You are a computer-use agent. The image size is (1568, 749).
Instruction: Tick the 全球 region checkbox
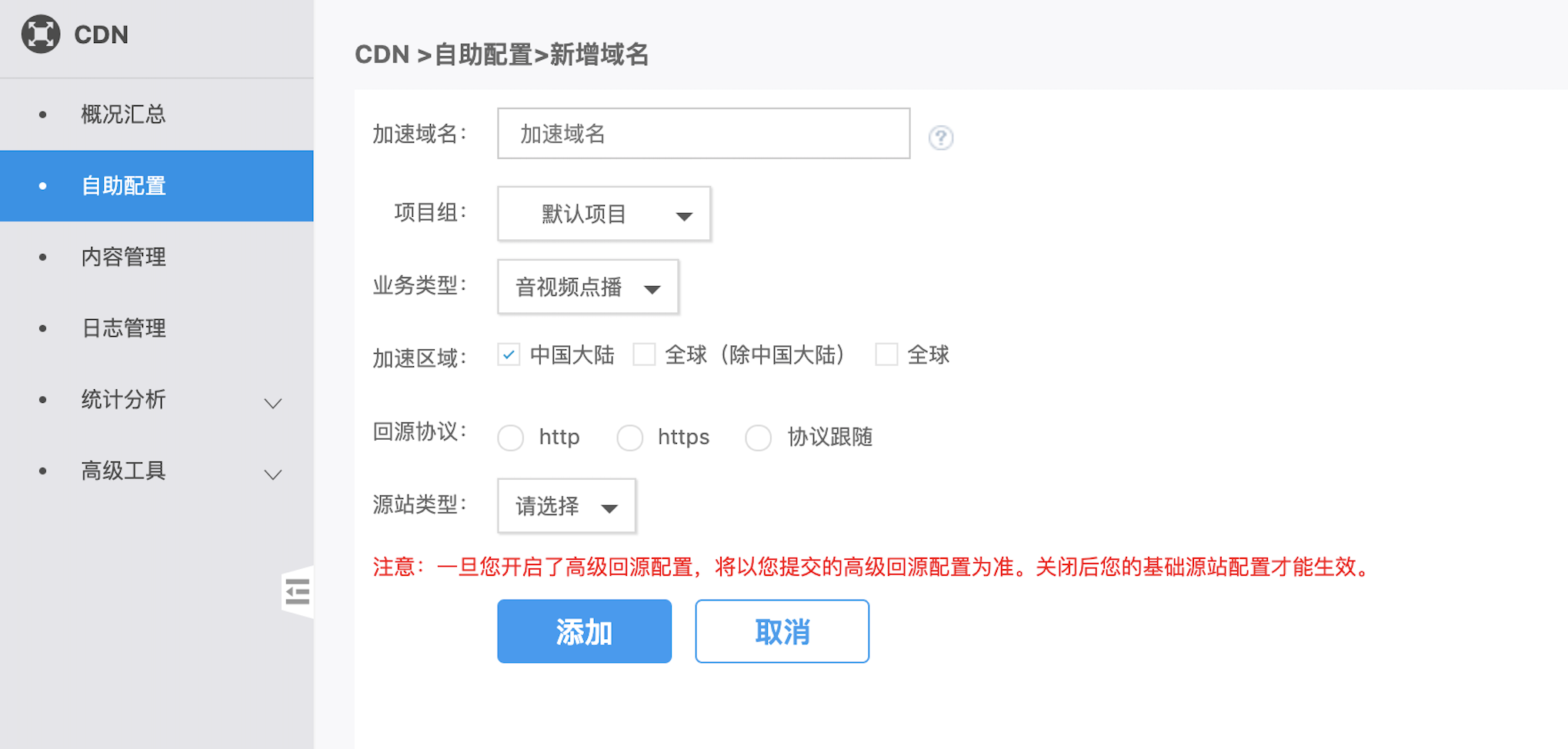click(x=886, y=355)
